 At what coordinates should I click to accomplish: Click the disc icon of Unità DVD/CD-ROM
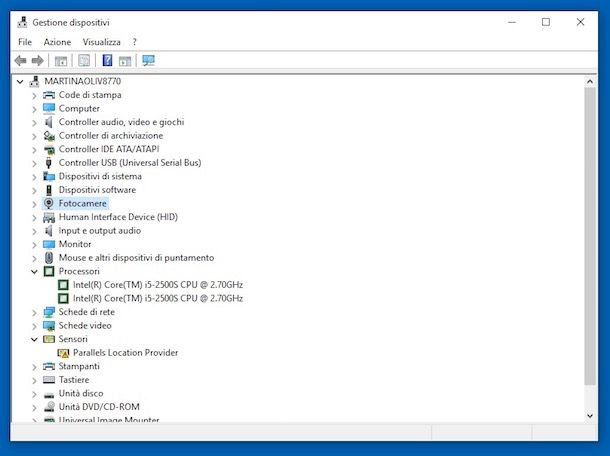(x=49, y=407)
